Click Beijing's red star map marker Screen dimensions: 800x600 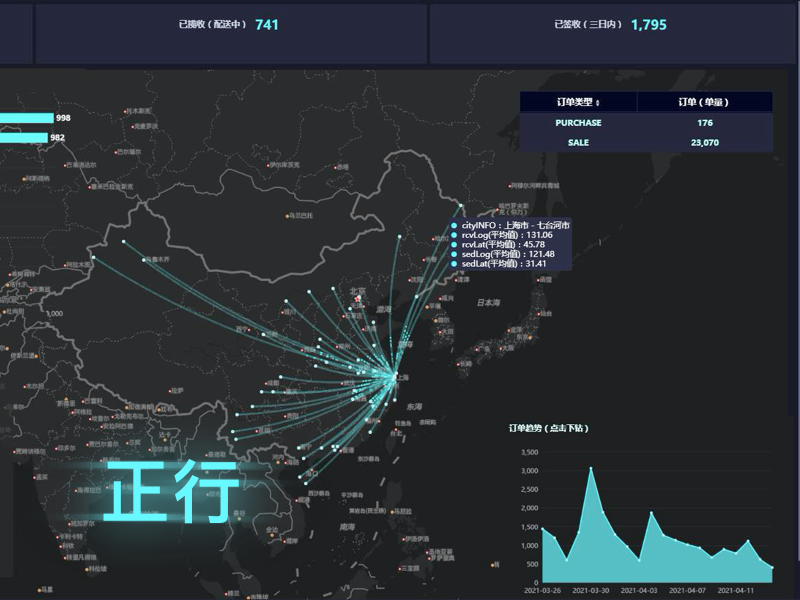click(x=358, y=298)
